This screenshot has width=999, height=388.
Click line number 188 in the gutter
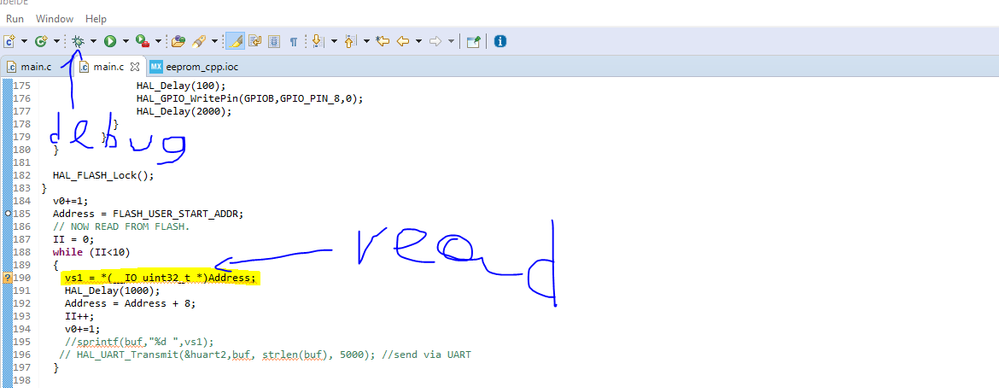(22, 252)
